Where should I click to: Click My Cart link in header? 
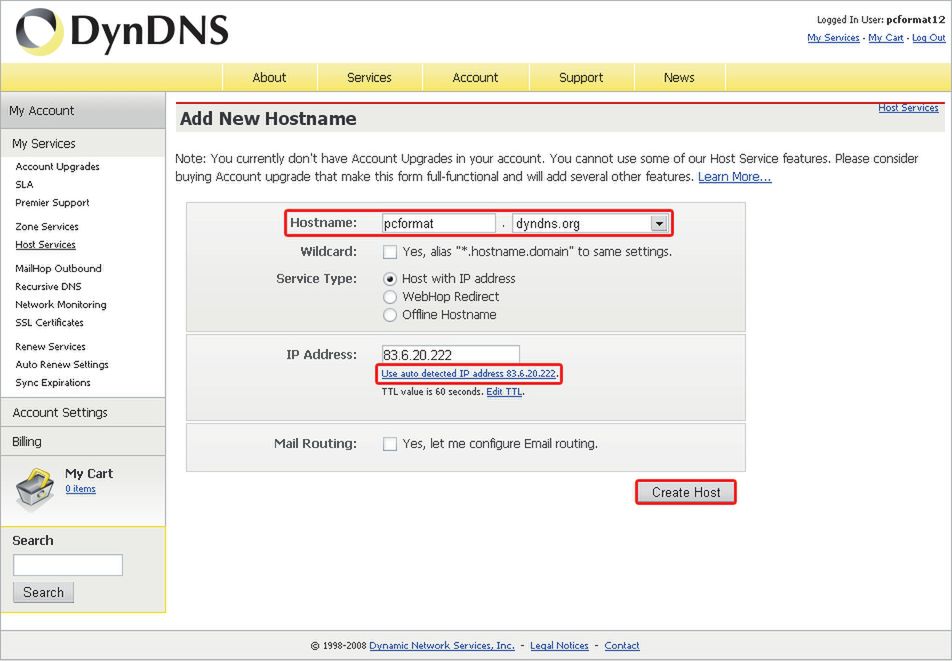tap(886, 38)
